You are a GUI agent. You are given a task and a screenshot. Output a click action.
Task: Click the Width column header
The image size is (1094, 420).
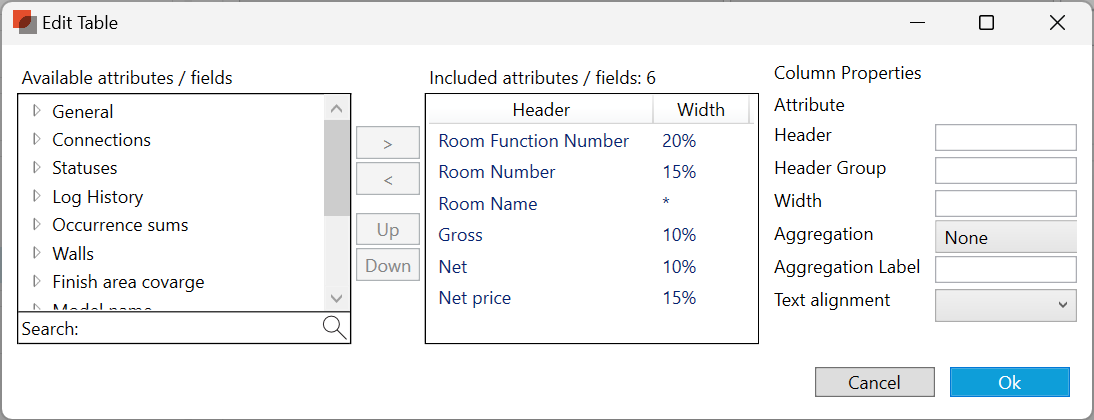700,110
